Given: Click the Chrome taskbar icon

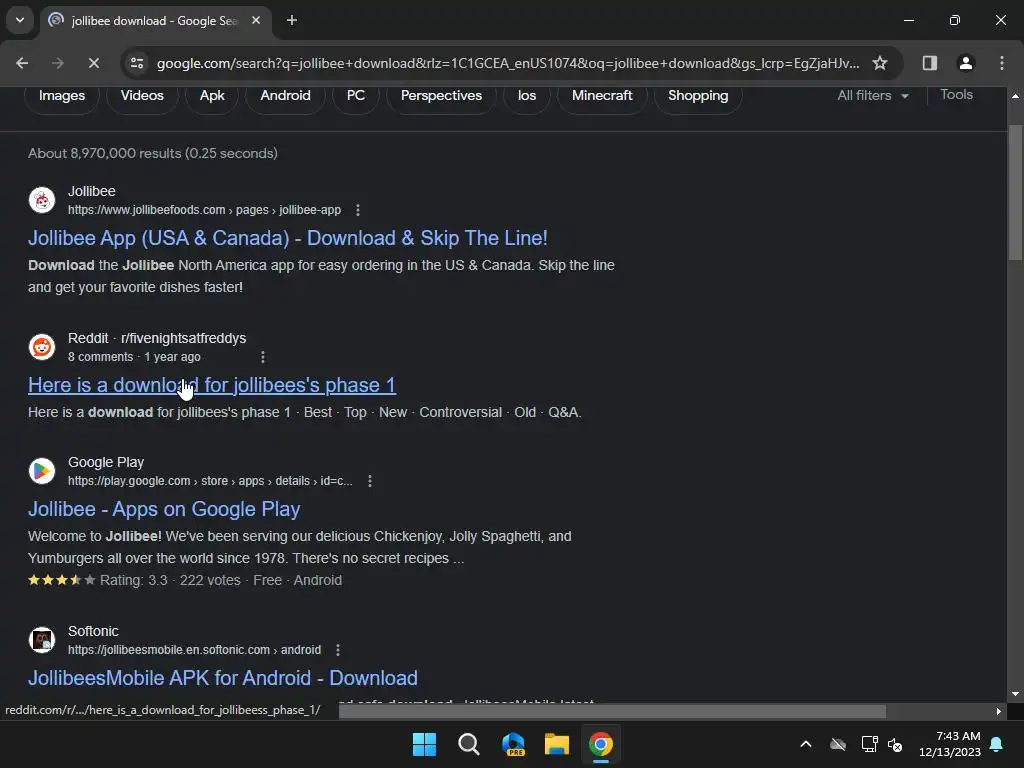Looking at the screenshot, I should click(601, 744).
